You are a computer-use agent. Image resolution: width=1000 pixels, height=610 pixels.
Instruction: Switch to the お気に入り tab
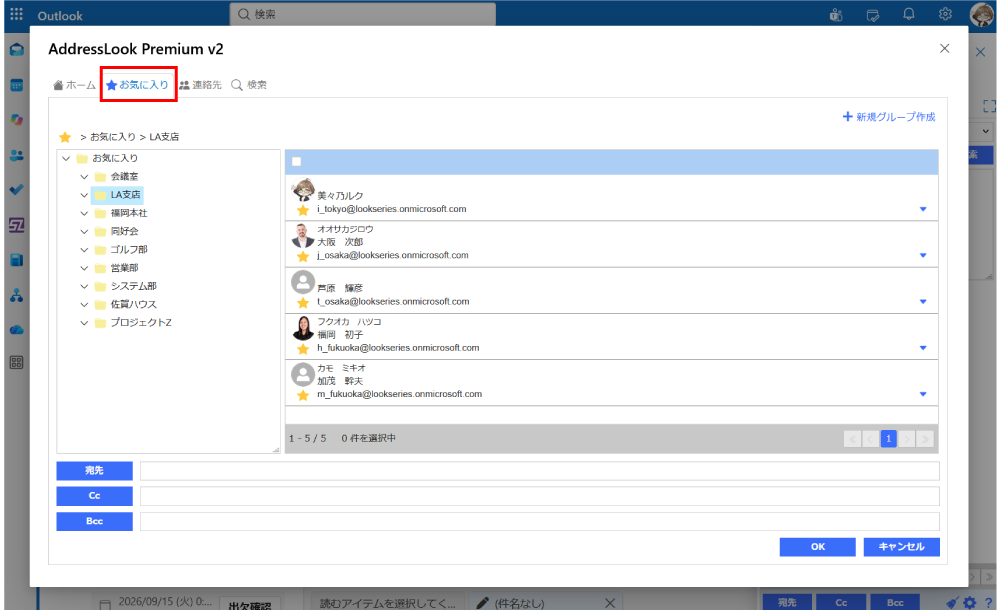point(138,85)
